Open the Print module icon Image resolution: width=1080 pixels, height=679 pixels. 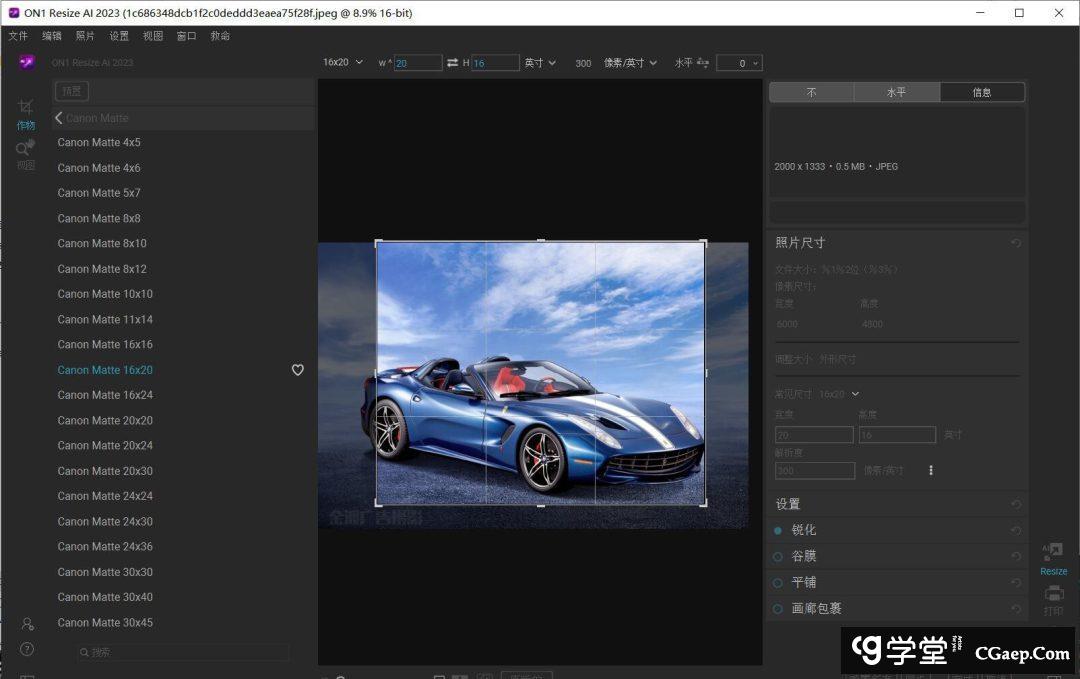point(1053,595)
